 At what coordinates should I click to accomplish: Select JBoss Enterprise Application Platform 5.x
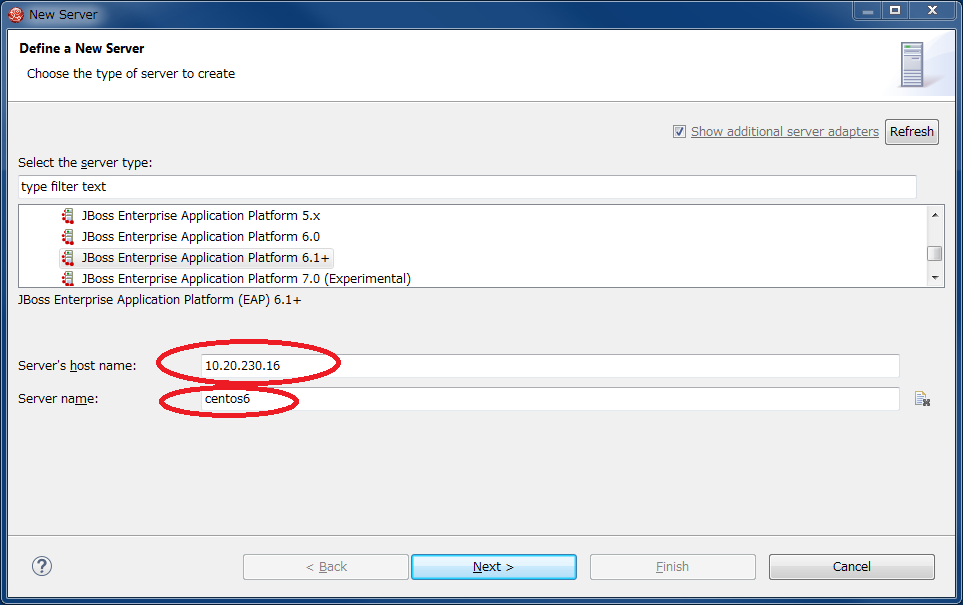click(x=201, y=216)
